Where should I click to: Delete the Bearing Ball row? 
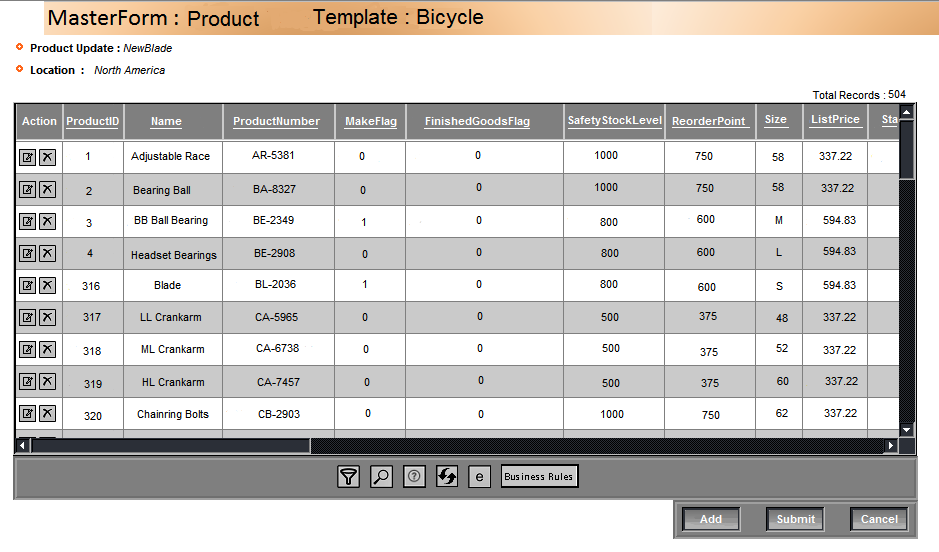tap(47, 189)
